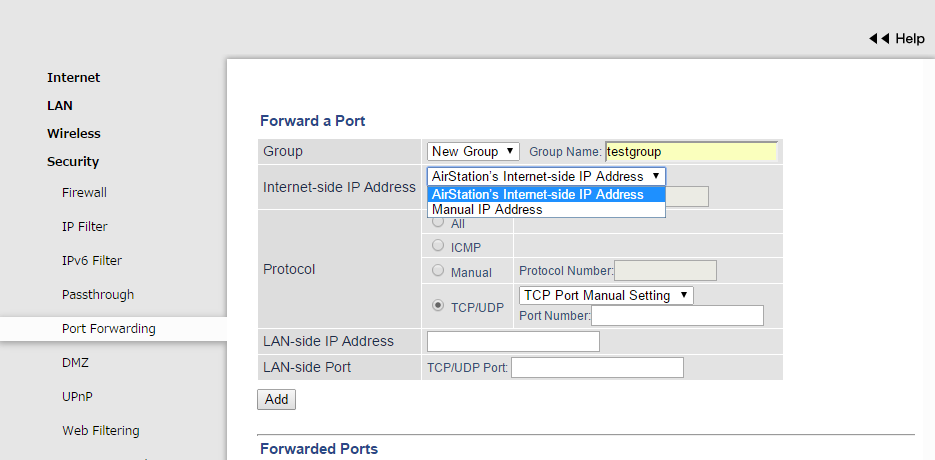The image size is (935, 460).
Task: Click the Help rewind arrows icon
Action: (x=879, y=38)
